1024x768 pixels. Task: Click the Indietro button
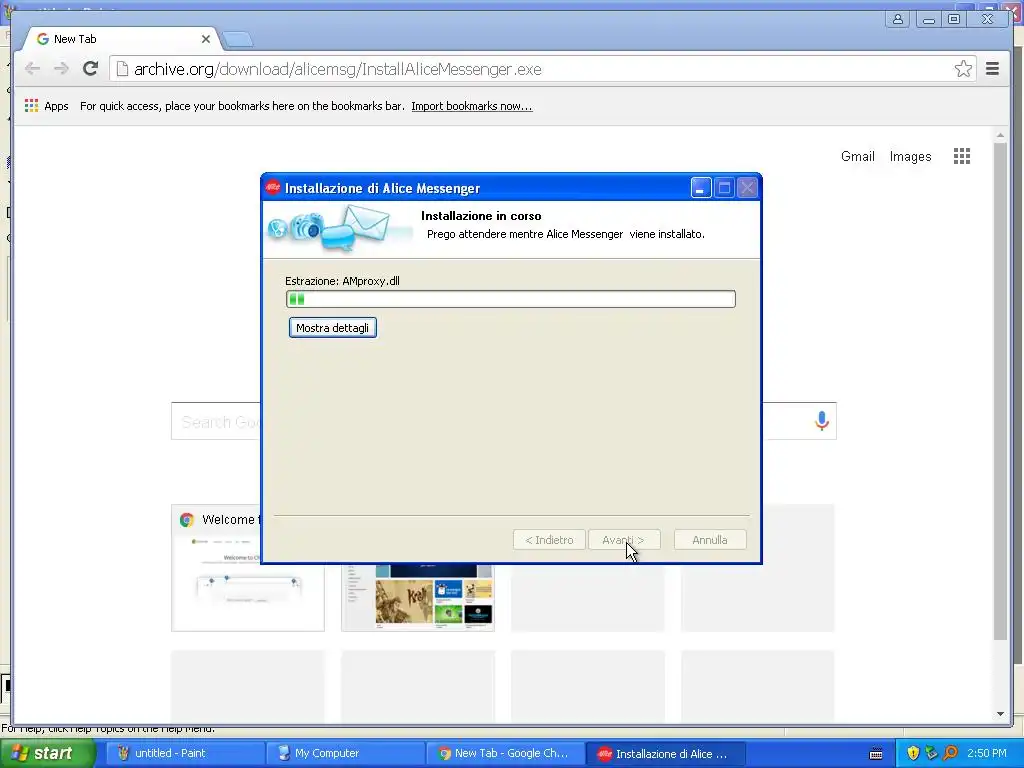click(549, 540)
